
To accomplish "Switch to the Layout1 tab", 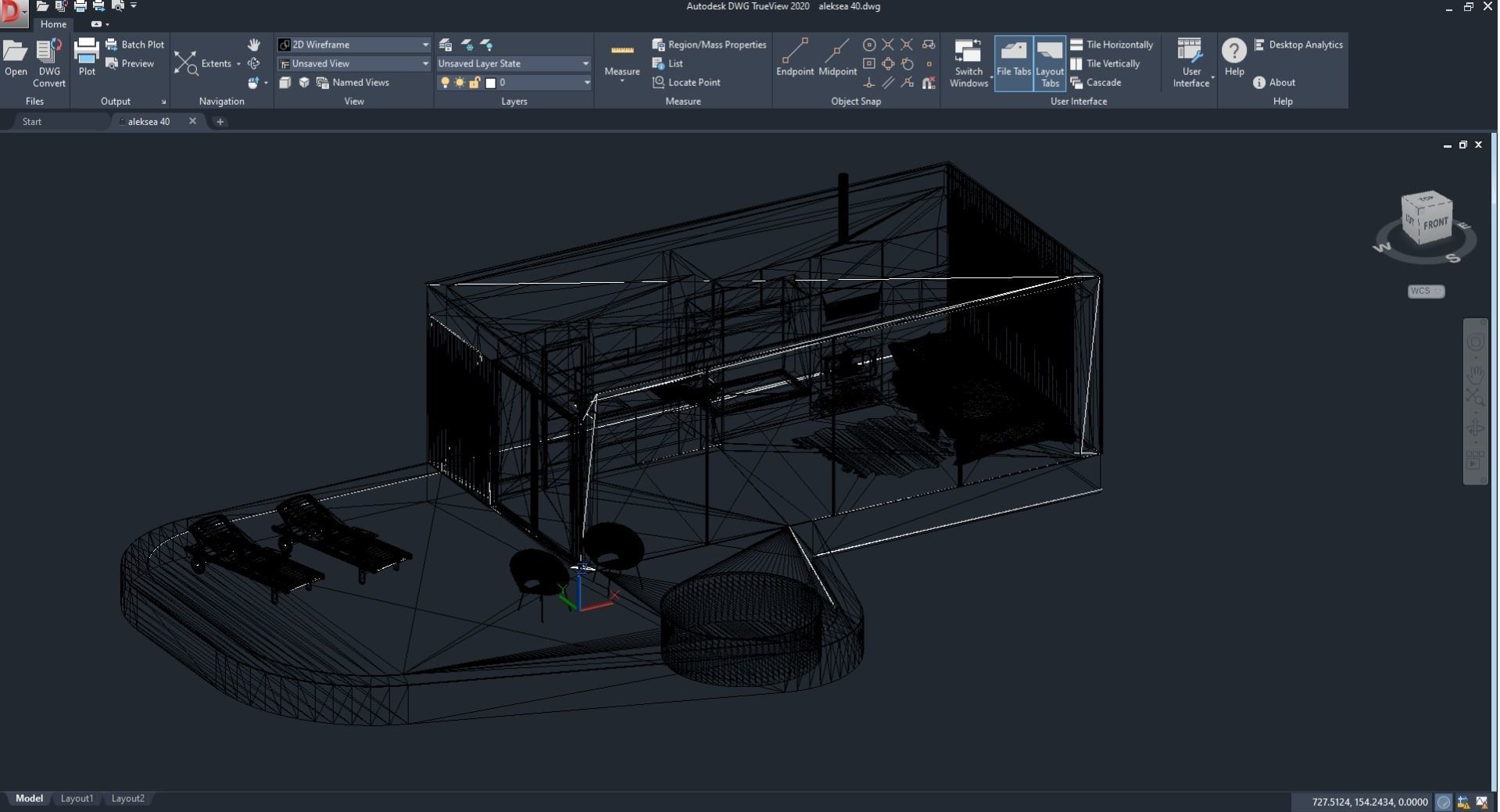I will click(x=77, y=798).
